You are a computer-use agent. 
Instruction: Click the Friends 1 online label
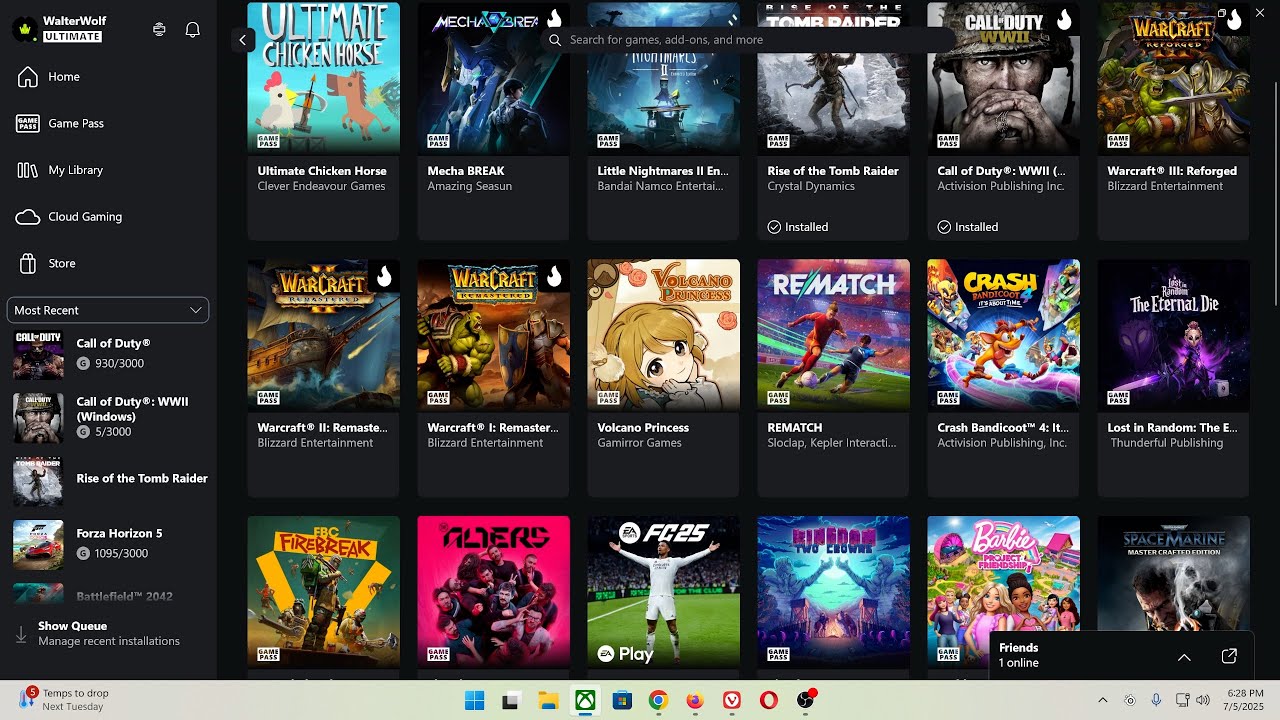[1019, 655]
